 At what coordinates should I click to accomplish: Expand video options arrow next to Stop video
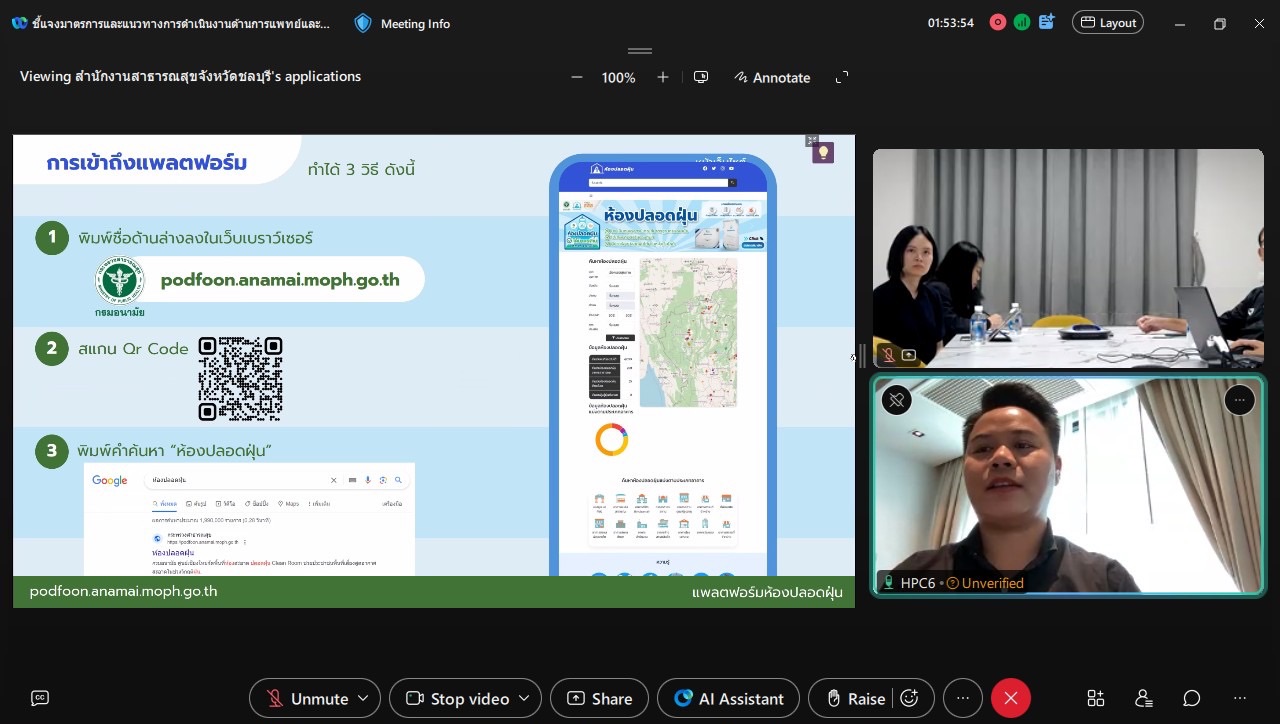click(x=524, y=698)
